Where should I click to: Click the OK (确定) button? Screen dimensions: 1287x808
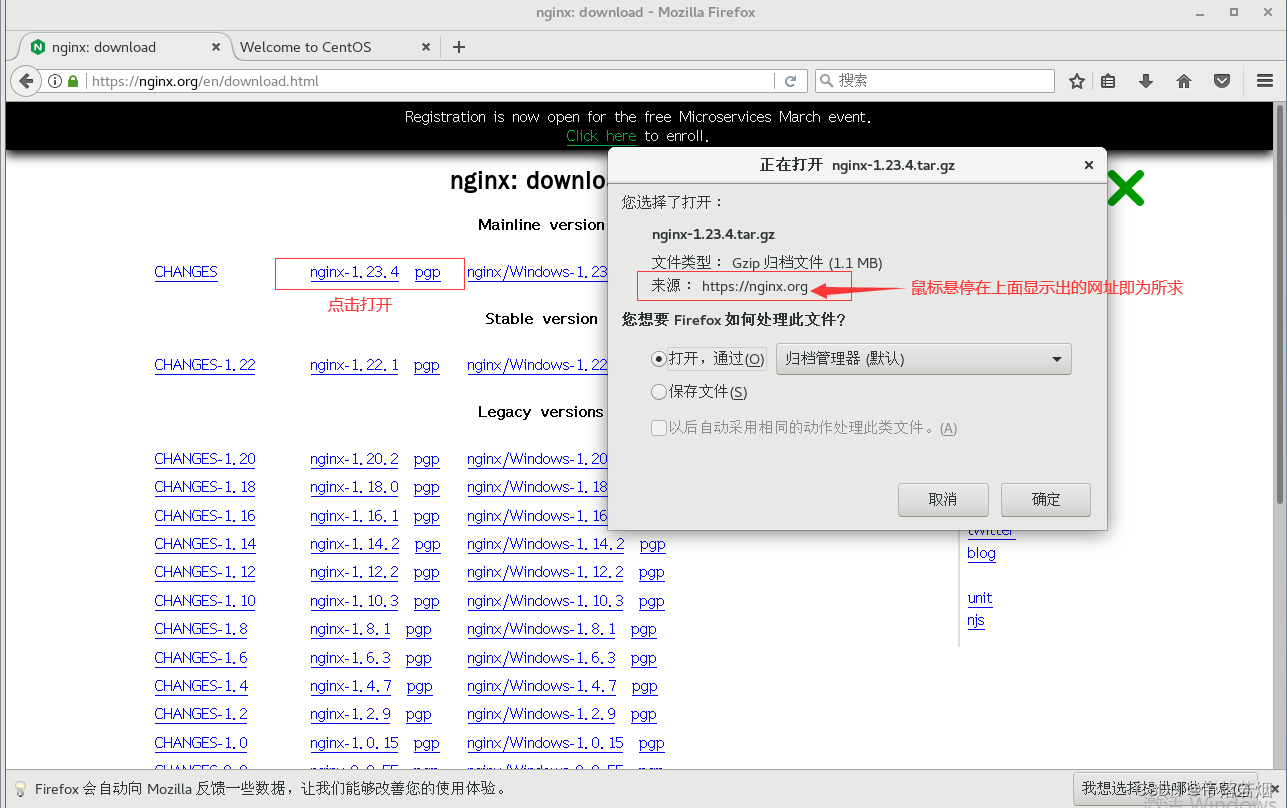[1046, 500]
